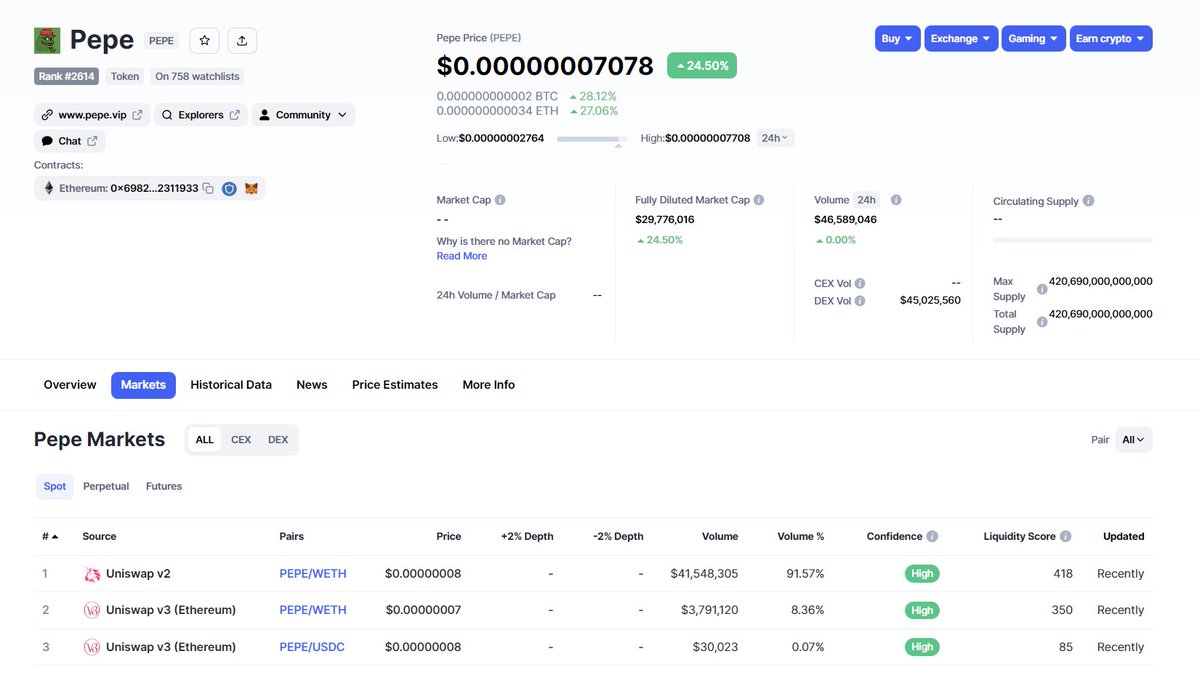
Task: Open the Earn crypto dropdown
Action: pos(1111,39)
